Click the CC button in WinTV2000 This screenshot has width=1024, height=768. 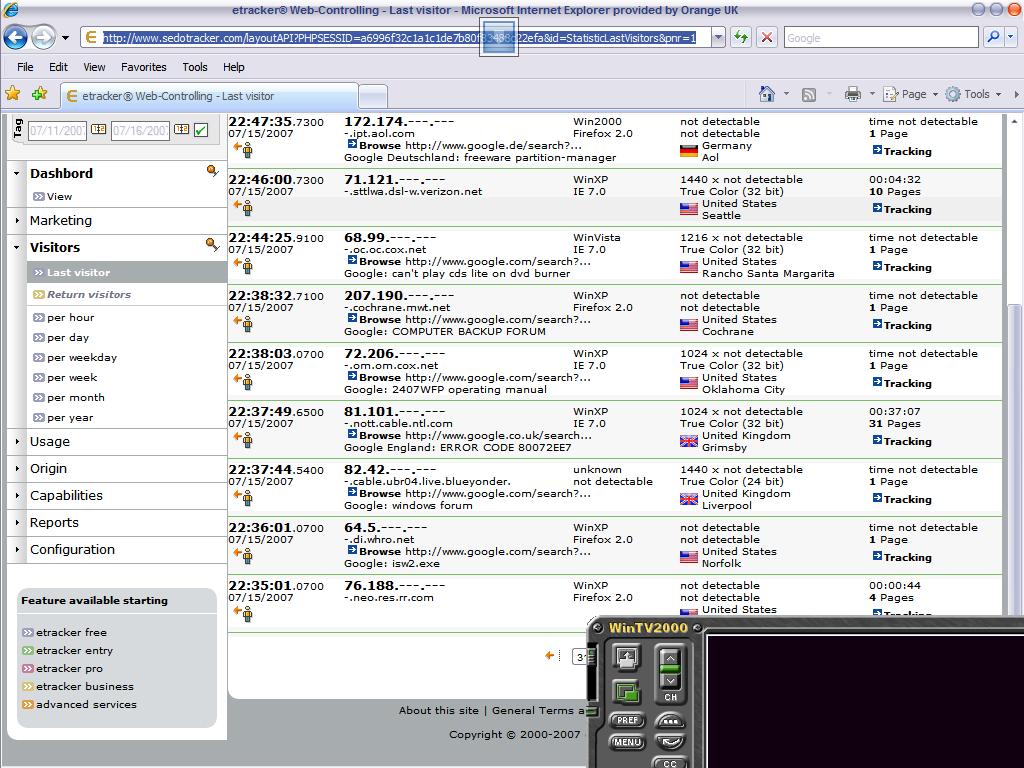pyautogui.click(x=670, y=763)
